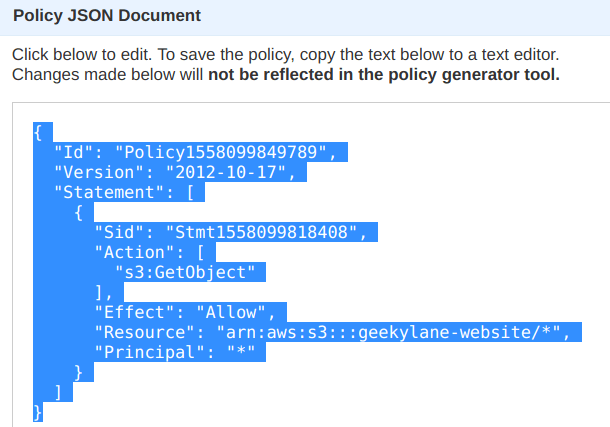Click the "Sid" Stmt1558099818408 line

click(231, 232)
